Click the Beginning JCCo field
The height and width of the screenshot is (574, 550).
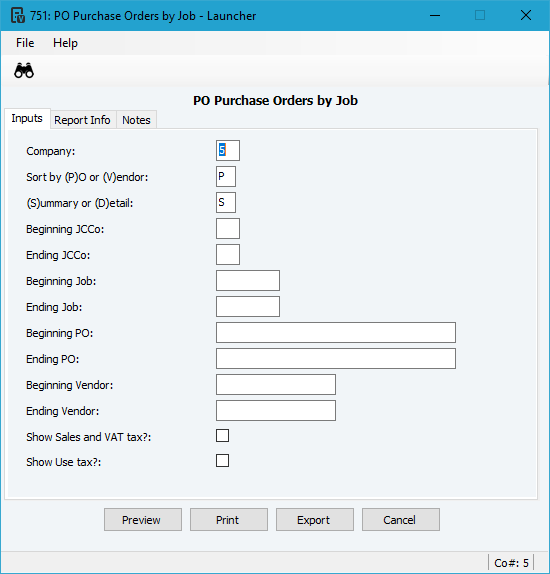point(228,228)
